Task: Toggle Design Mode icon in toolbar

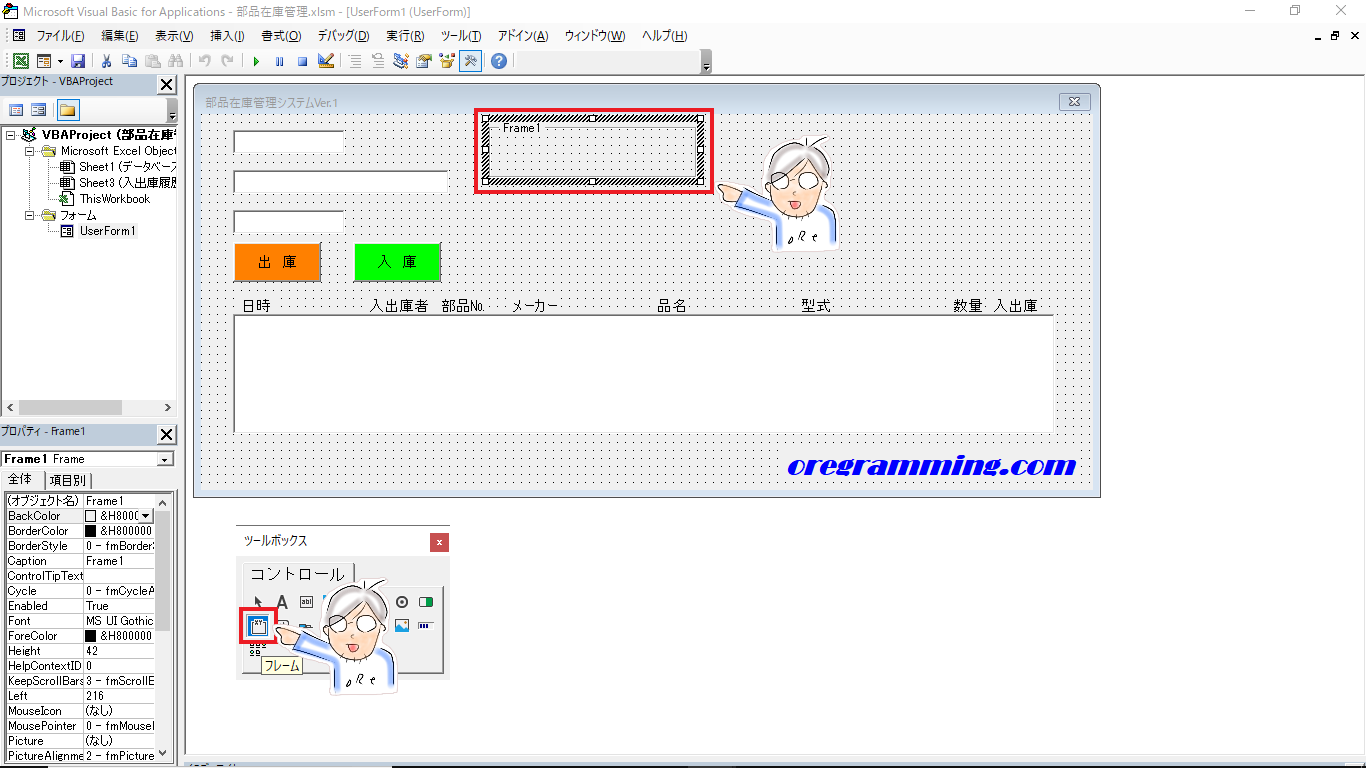Action: (x=326, y=61)
